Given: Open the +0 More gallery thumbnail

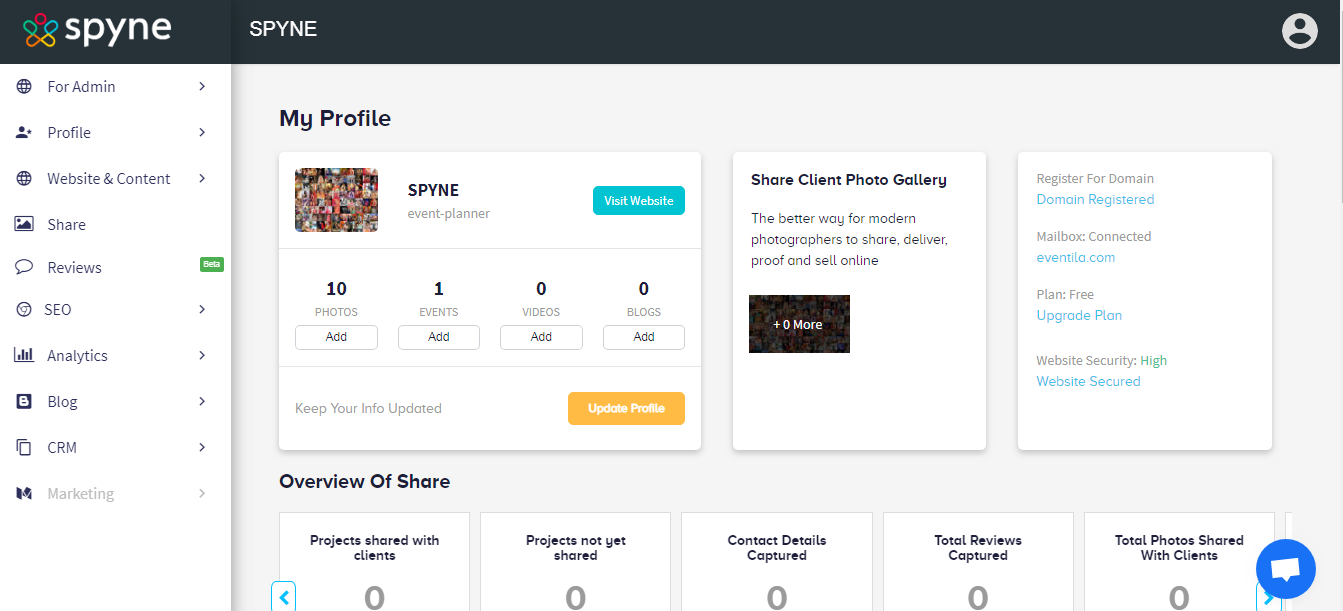Looking at the screenshot, I should (799, 324).
